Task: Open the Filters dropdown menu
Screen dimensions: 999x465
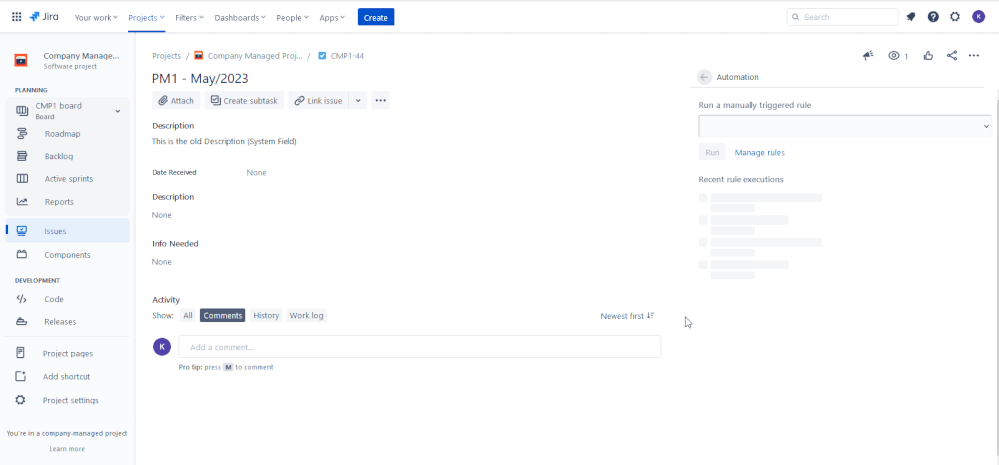Action: point(190,18)
